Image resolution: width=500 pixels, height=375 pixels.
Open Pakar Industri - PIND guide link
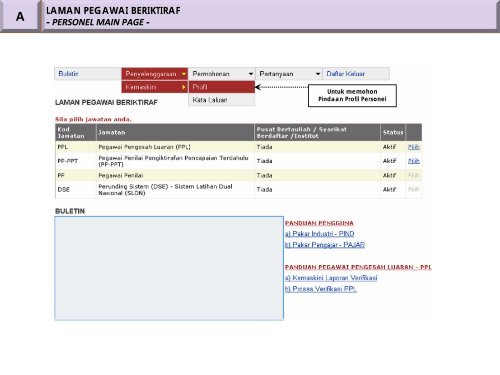320,234
